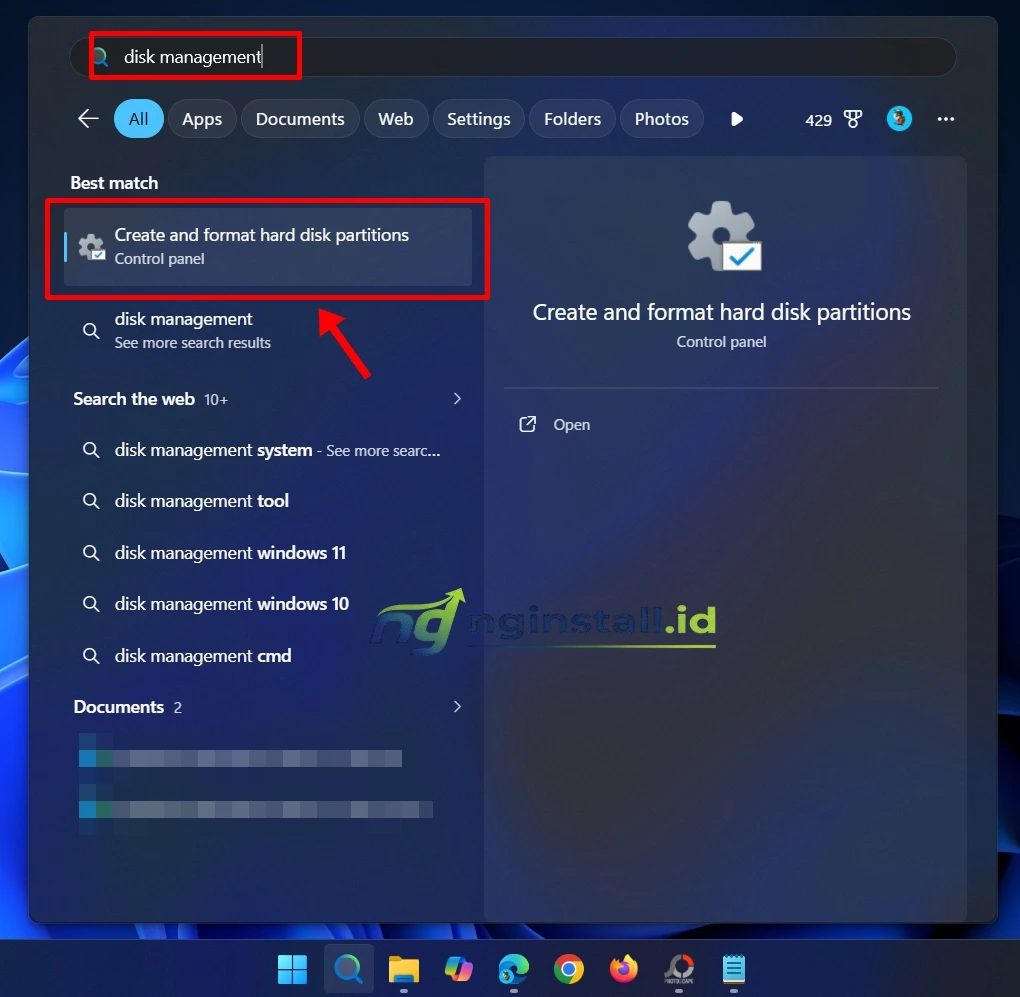Open Microsoft Edge from taskbar
The width and height of the screenshot is (1020, 997).
point(514,969)
